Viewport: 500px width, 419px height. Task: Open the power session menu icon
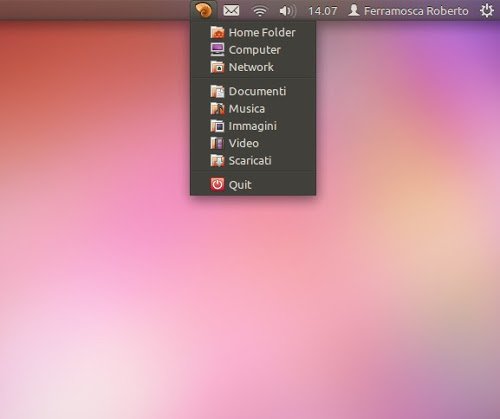pyautogui.click(x=487, y=11)
